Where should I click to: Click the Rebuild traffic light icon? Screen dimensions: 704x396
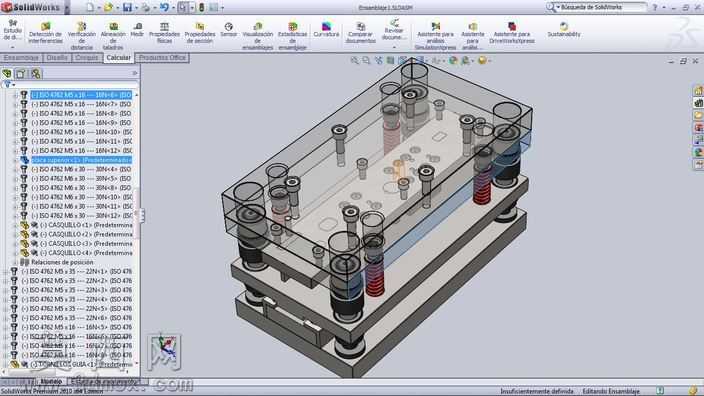(202, 7)
